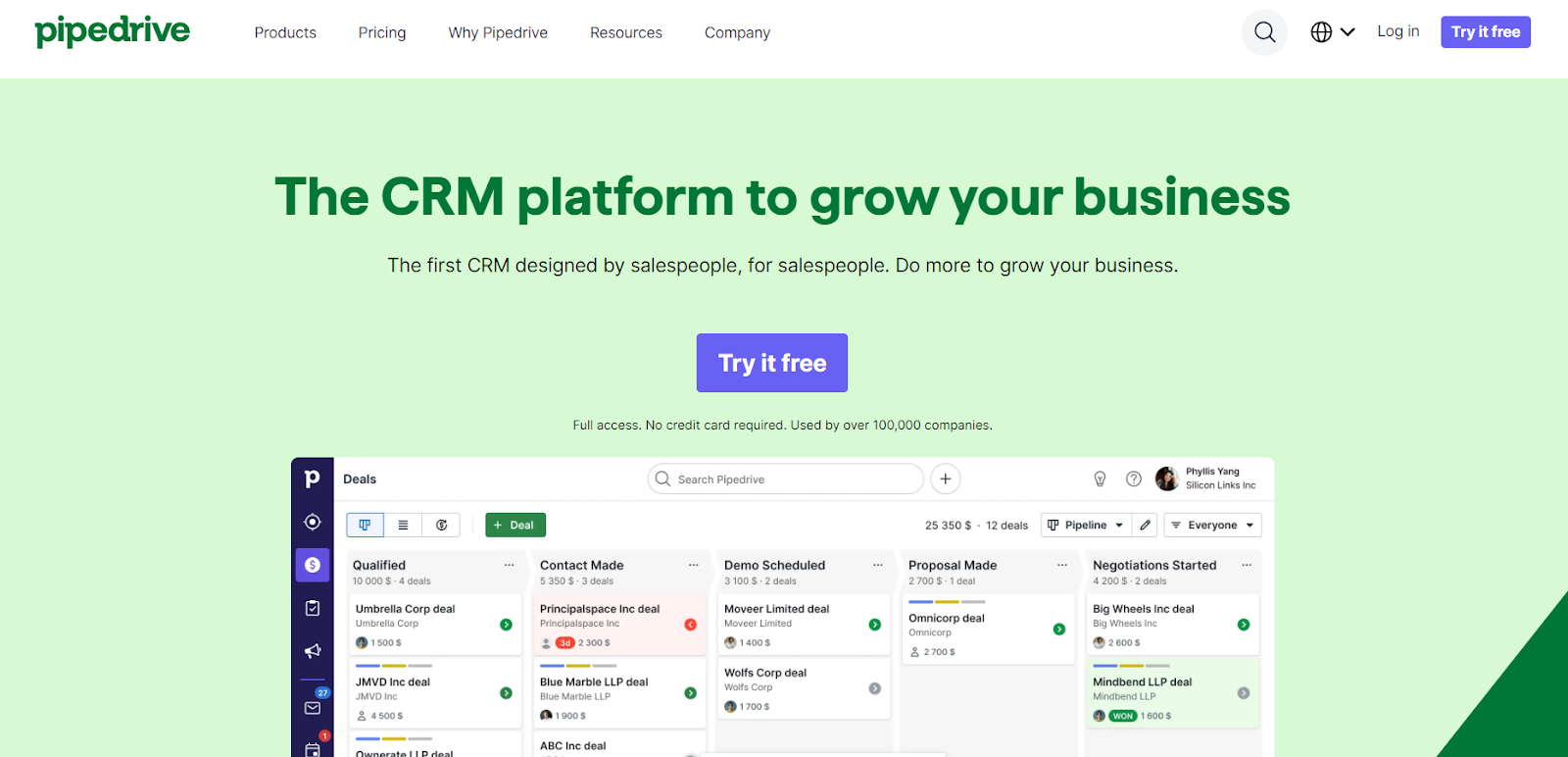Open the Resources menu
The height and width of the screenshot is (757, 1568).
point(626,32)
